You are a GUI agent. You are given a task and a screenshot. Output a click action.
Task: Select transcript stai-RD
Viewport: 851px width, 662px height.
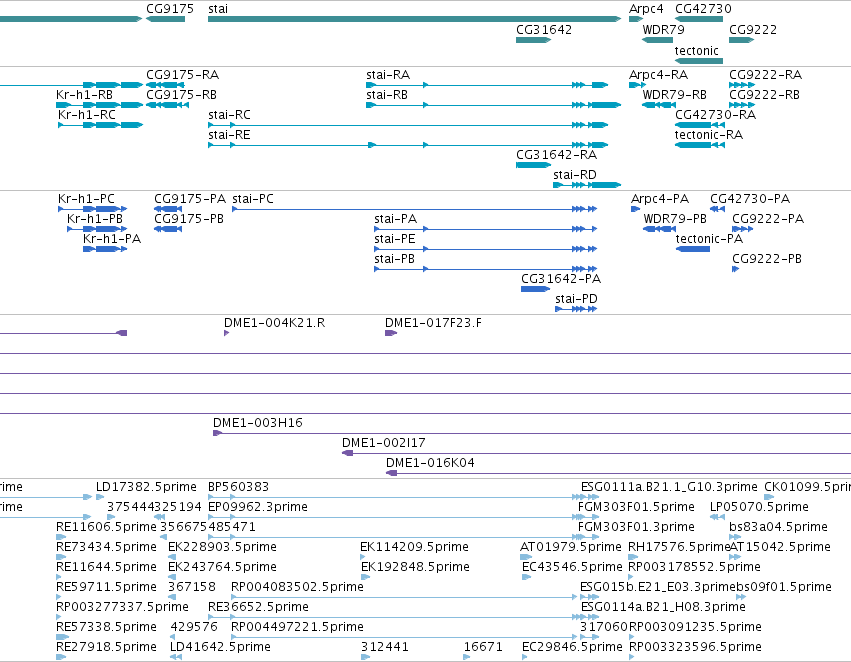pyautogui.click(x=587, y=185)
